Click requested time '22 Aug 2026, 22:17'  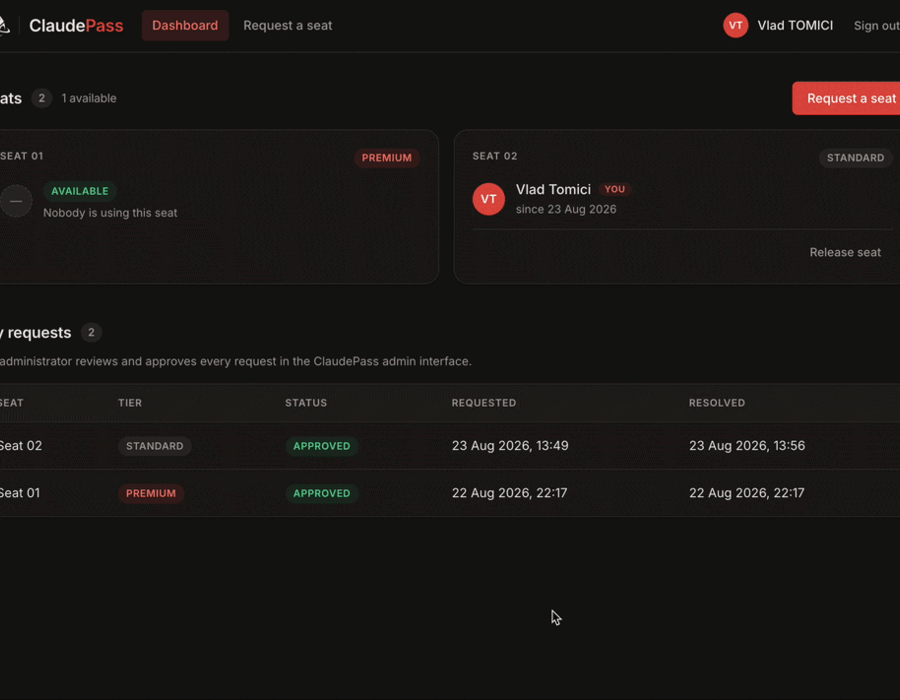[x=509, y=493]
